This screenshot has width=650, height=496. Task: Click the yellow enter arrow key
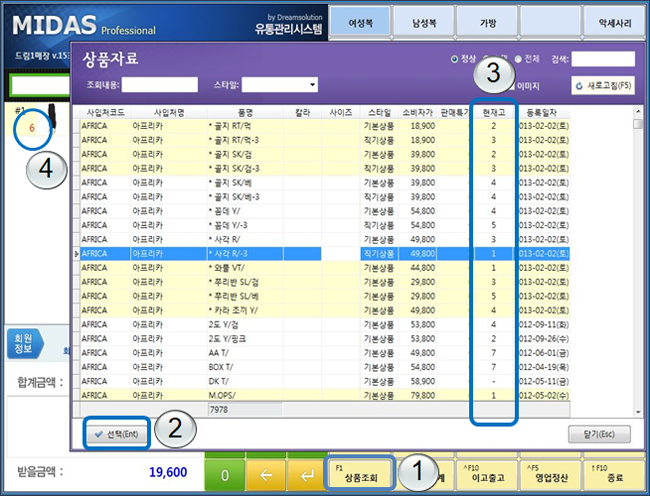[307, 475]
